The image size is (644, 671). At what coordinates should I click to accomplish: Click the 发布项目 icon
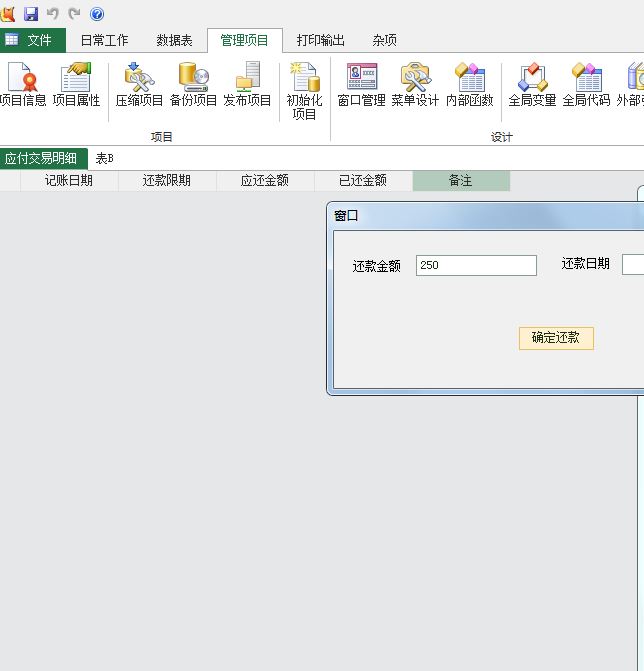[x=247, y=79]
